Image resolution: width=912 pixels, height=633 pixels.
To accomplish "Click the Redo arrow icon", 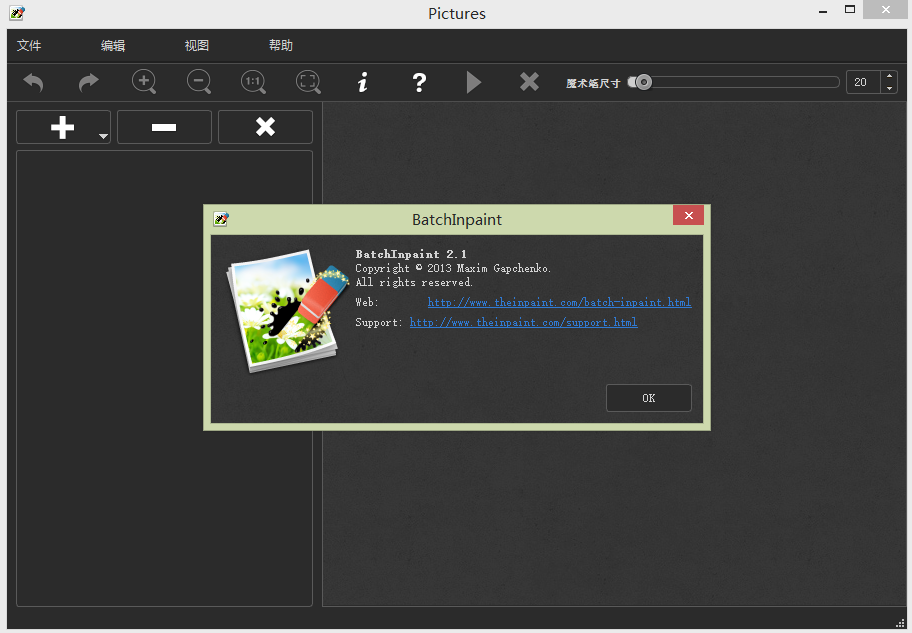I will [89, 82].
